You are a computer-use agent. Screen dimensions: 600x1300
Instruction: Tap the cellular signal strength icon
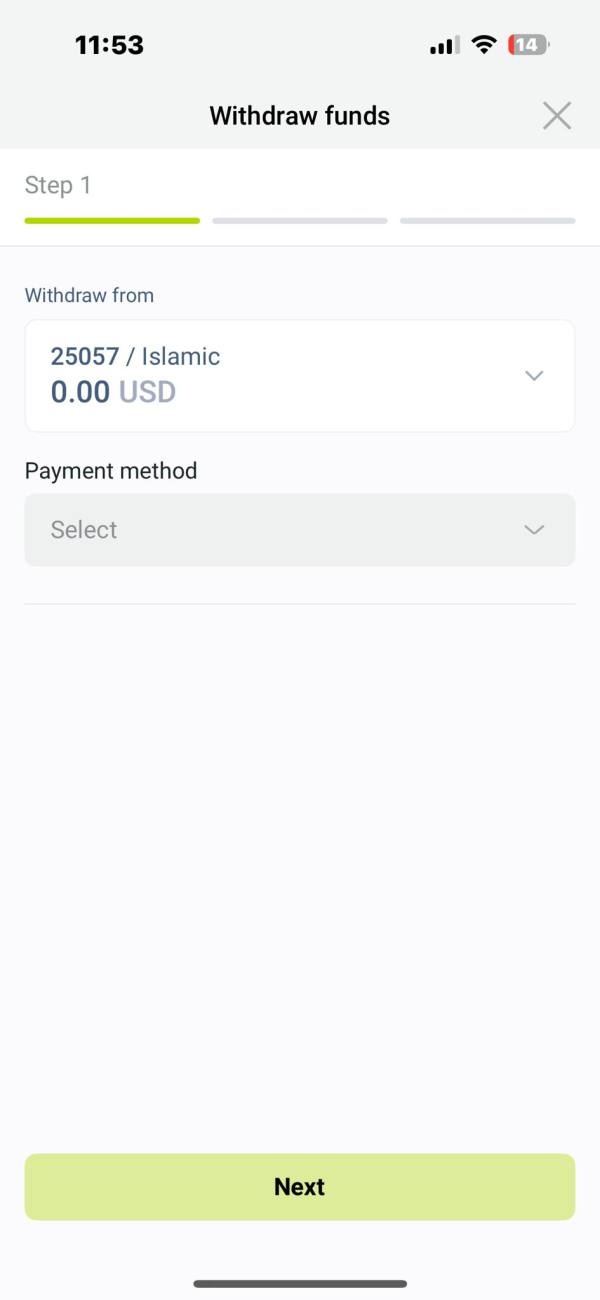point(445,45)
